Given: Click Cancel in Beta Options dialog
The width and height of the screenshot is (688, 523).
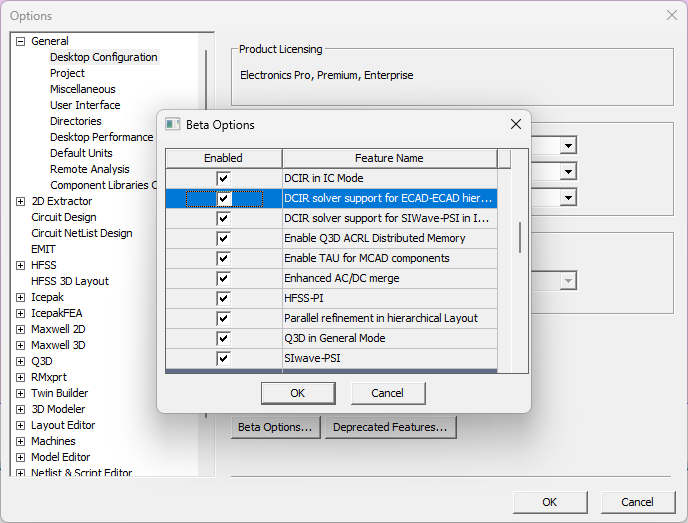Looking at the screenshot, I should 387,393.
